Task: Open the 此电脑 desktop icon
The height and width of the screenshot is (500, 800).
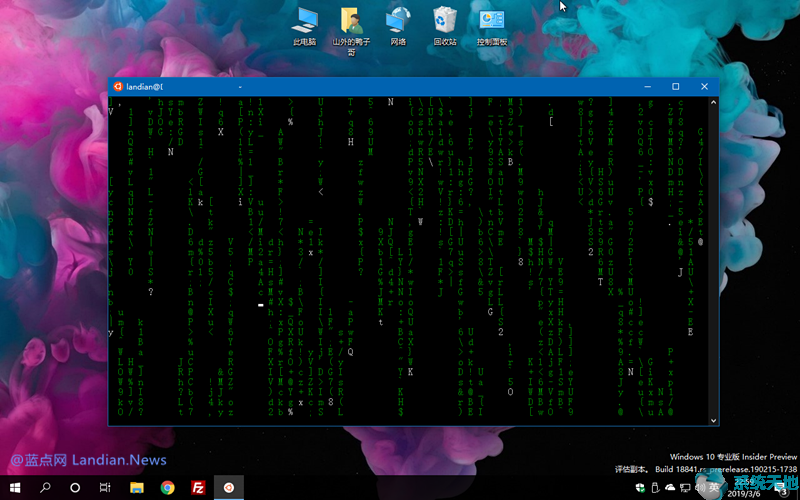Action: click(x=305, y=27)
